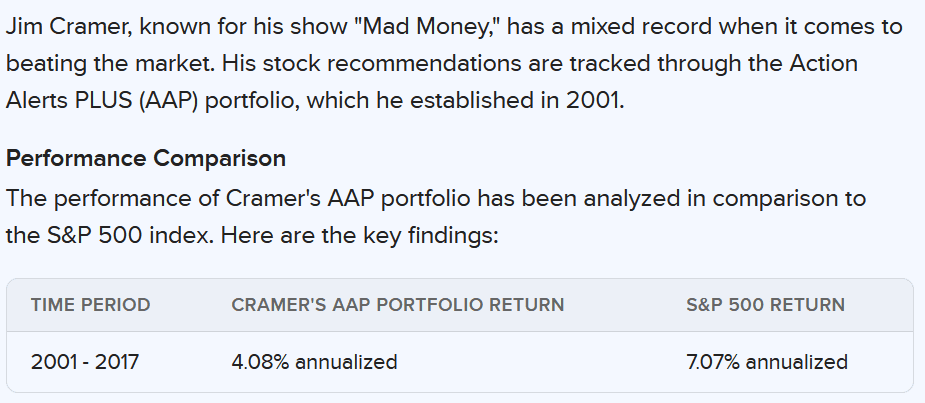This screenshot has height=403, width=925.
Task: Click the "7.07% annualized" cell
Action: pos(767,361)
